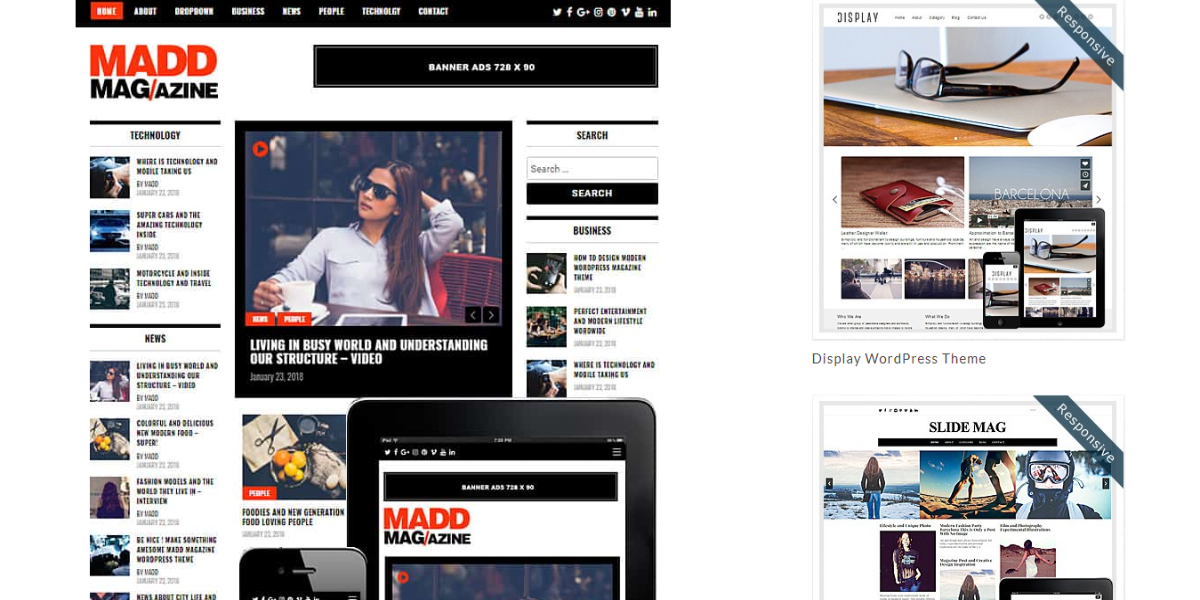Open 'Be nice! Make something awesome' article

pyautogui.click(x=176, y=549)
